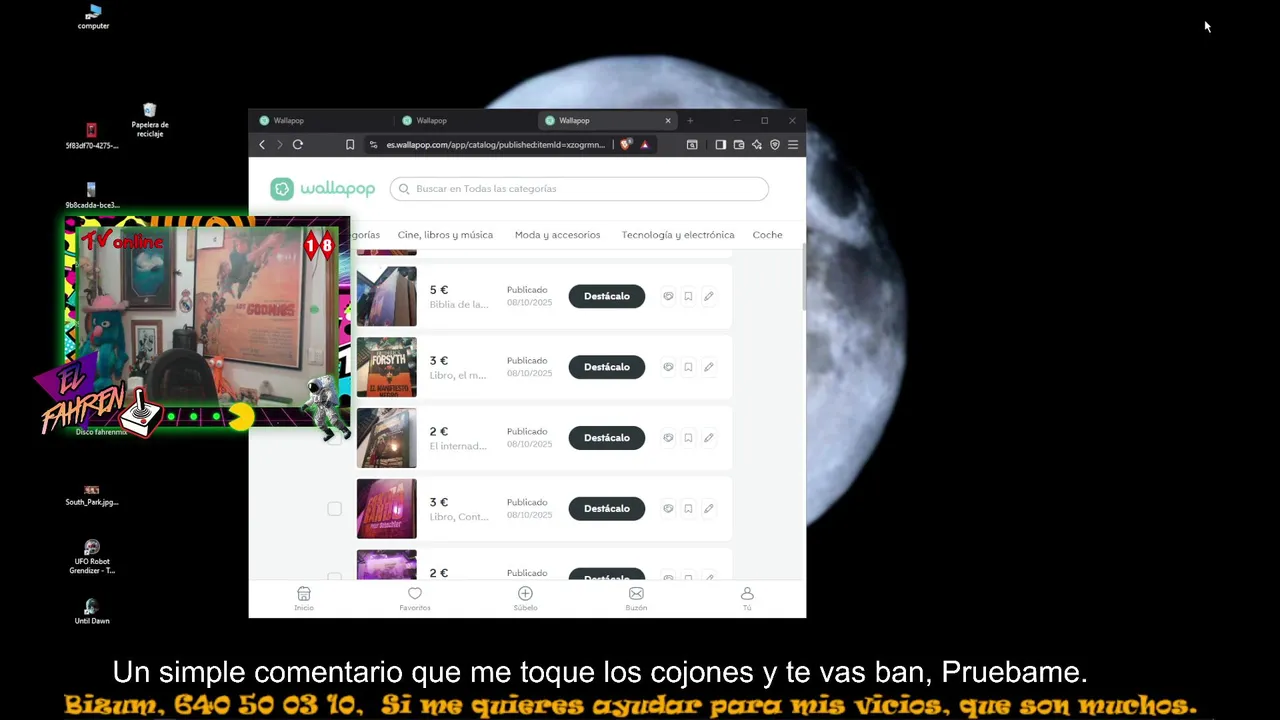Click Destácalo for Libro, Cont... item
Screen dimensions: 1280x720
pos(607,508)
